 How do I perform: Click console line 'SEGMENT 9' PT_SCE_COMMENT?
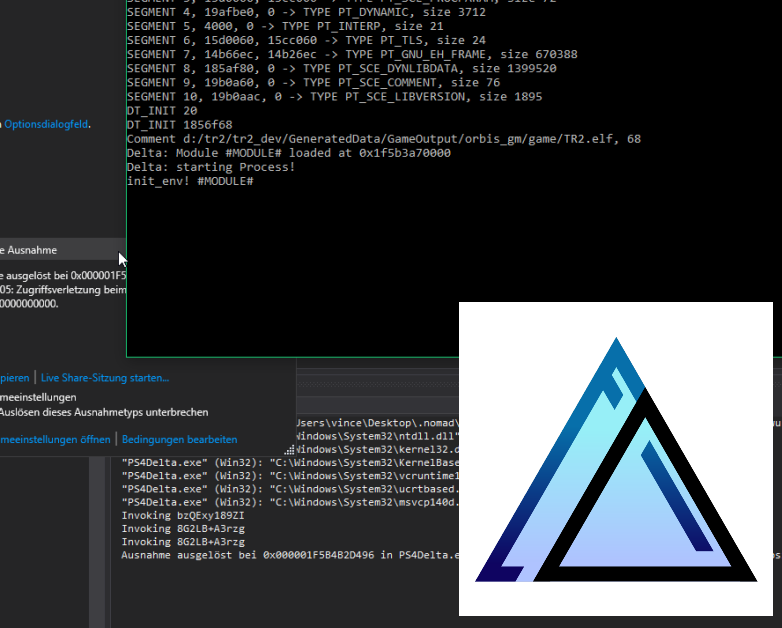(313, 82)
